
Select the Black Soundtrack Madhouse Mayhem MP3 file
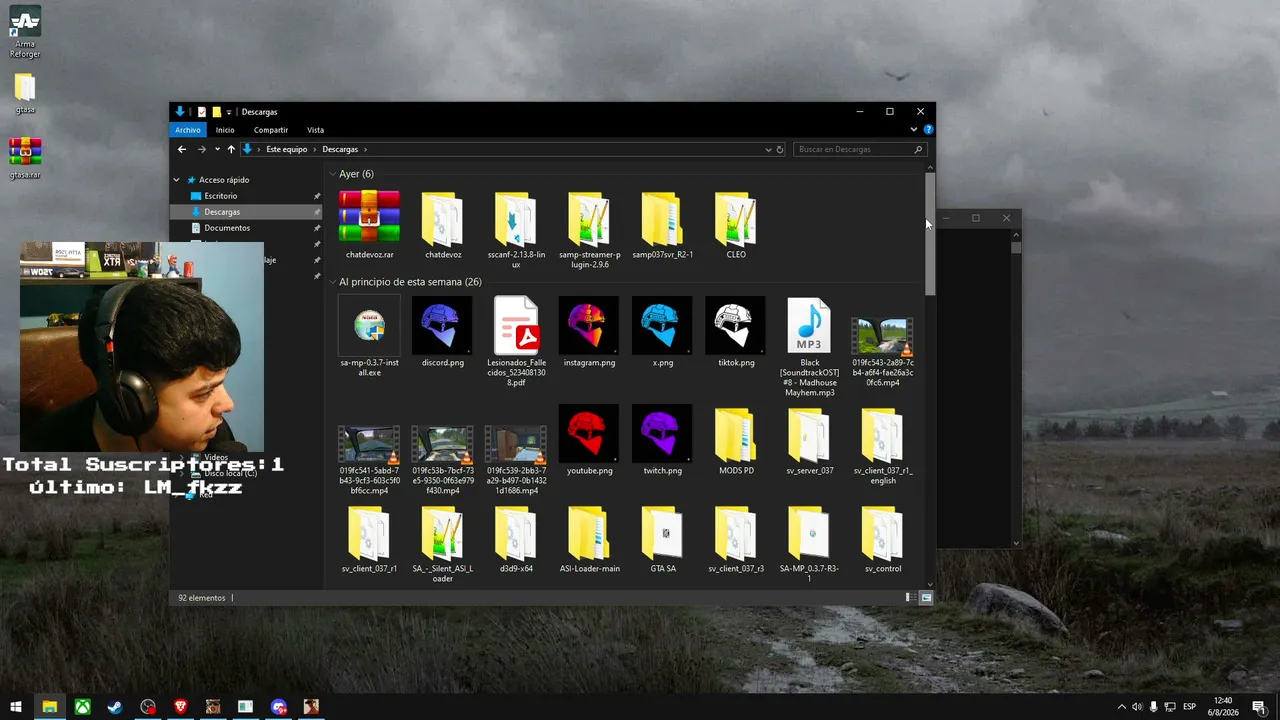[809, 347]
